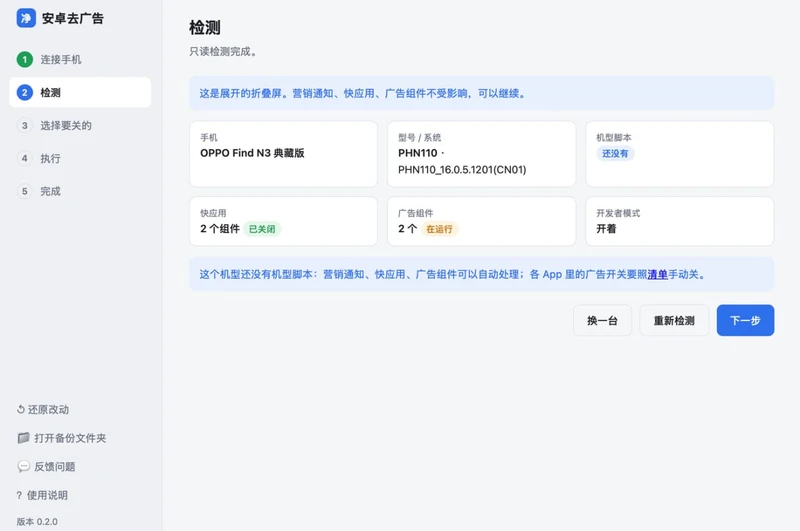
Task: Open the 清单 hyperlink in the notice
Action: tap(658, 274)
